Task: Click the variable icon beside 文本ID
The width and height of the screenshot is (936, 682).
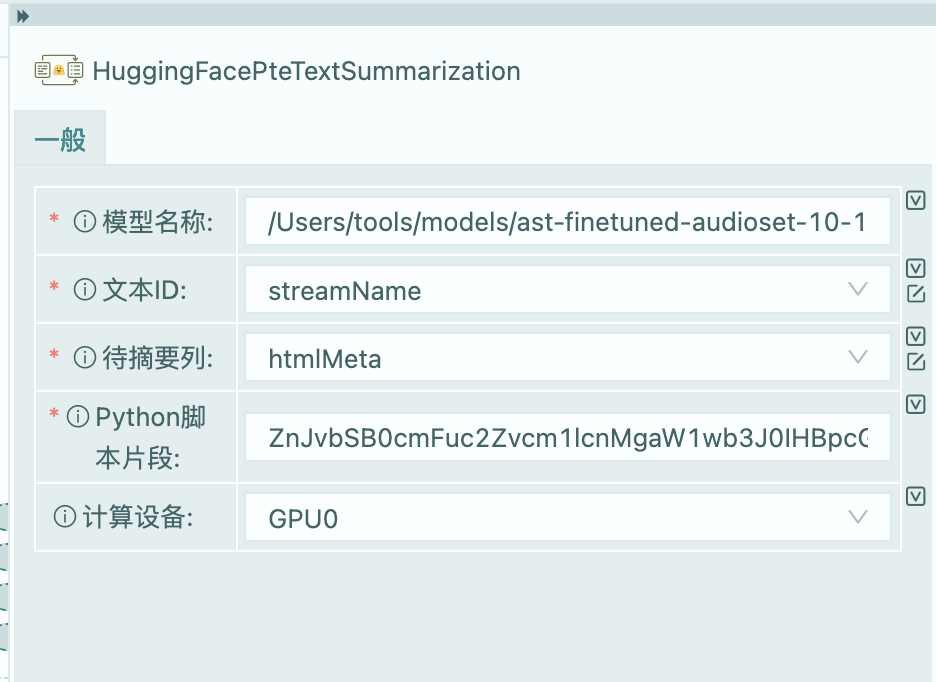Action: [918, 268]
